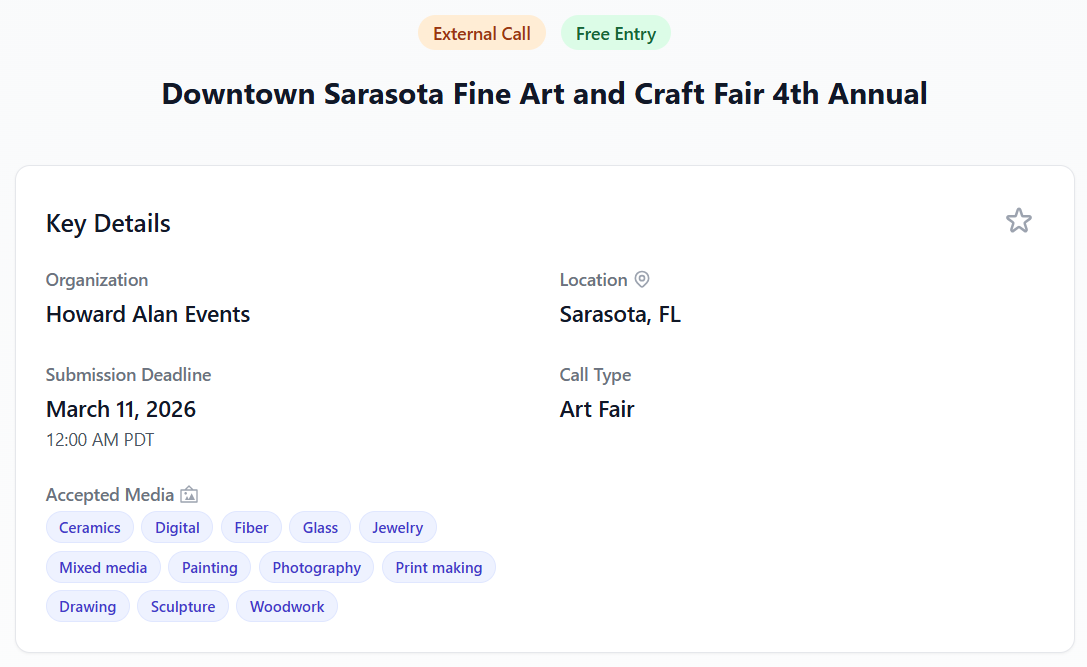Select the Digital media tag
The height and width of the screenshot is (667, 1087).
pos(176,527)
